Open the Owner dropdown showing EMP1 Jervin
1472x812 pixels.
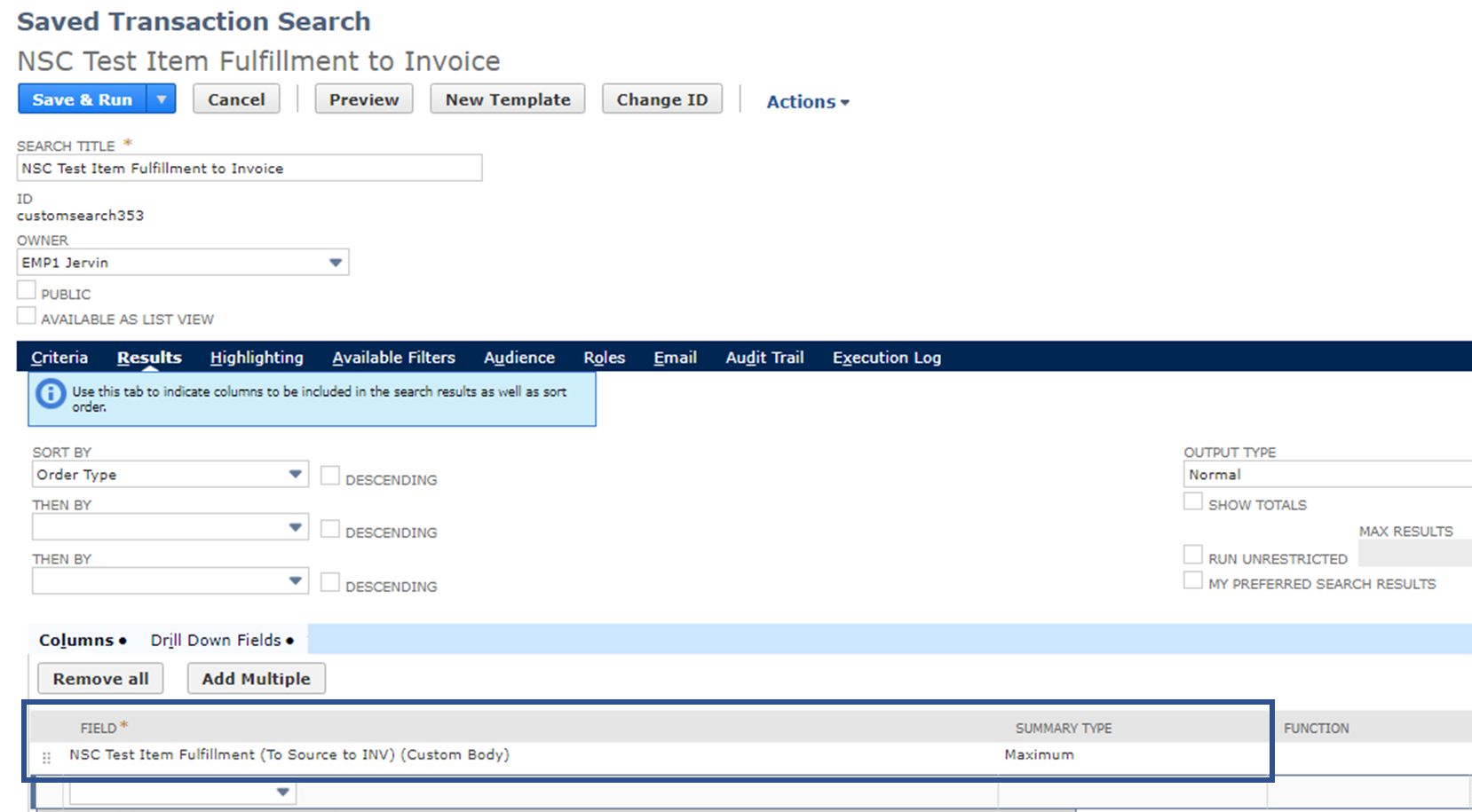pos(183,262)
